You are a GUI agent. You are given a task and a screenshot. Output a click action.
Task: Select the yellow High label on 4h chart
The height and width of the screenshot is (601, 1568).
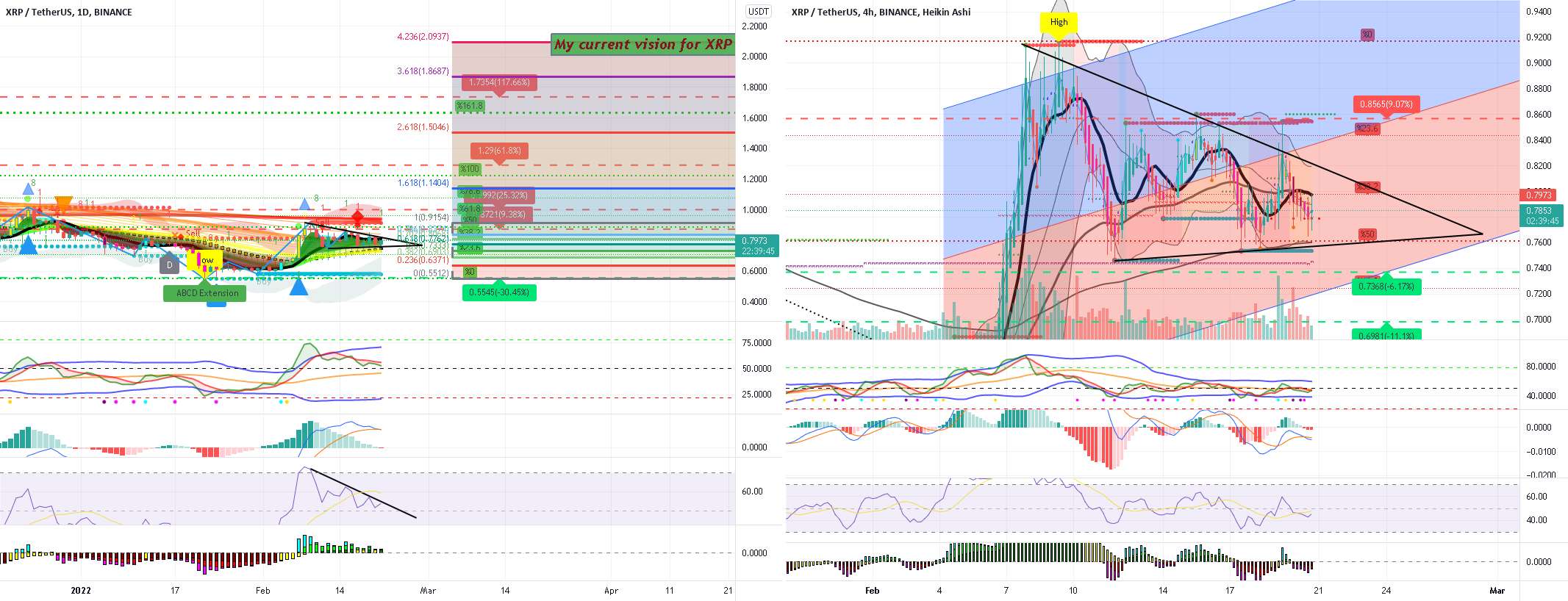tap(1059, 22)
